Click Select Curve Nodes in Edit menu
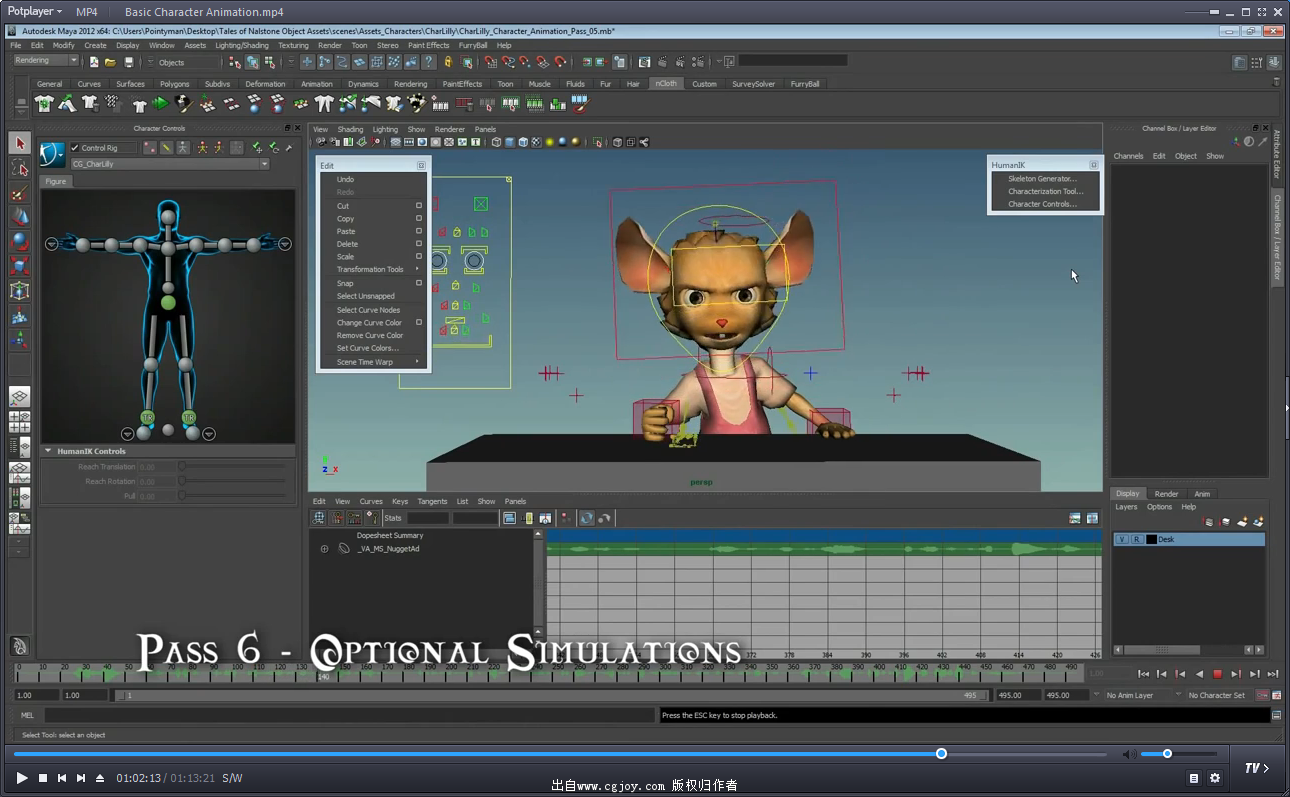1290x797 pixels. pos(368,310)
